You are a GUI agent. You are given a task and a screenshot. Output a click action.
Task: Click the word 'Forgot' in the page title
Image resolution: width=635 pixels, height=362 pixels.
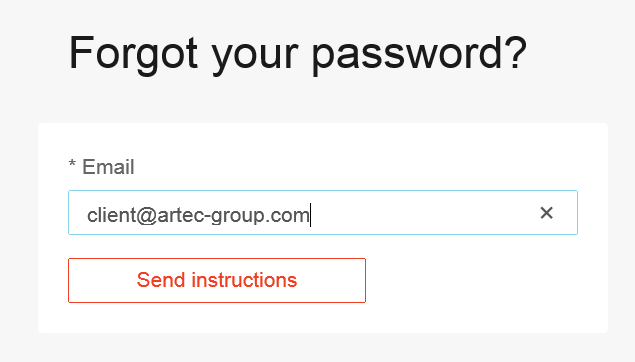click(x=133, y=53)
